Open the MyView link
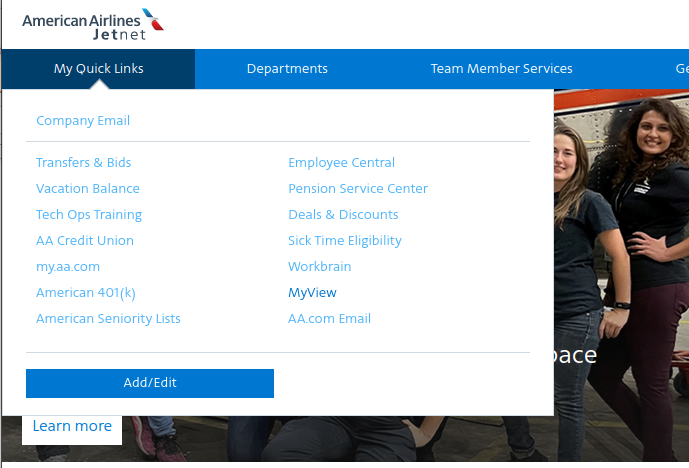This screenshot has height=468, width=689. (312, 293)
